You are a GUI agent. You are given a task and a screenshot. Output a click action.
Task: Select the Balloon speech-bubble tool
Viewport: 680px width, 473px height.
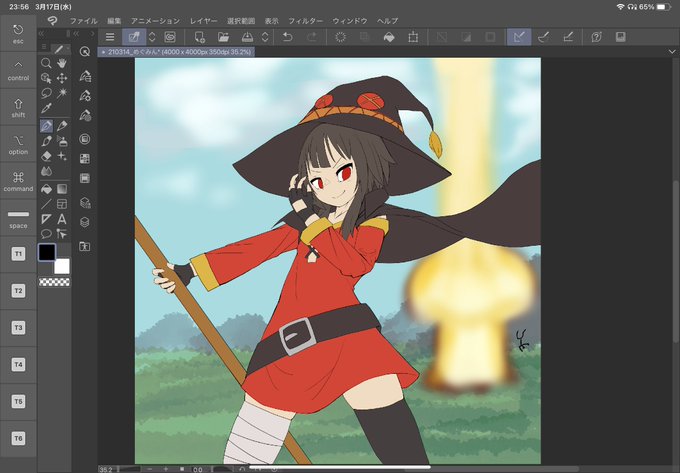tap(46, 234)
